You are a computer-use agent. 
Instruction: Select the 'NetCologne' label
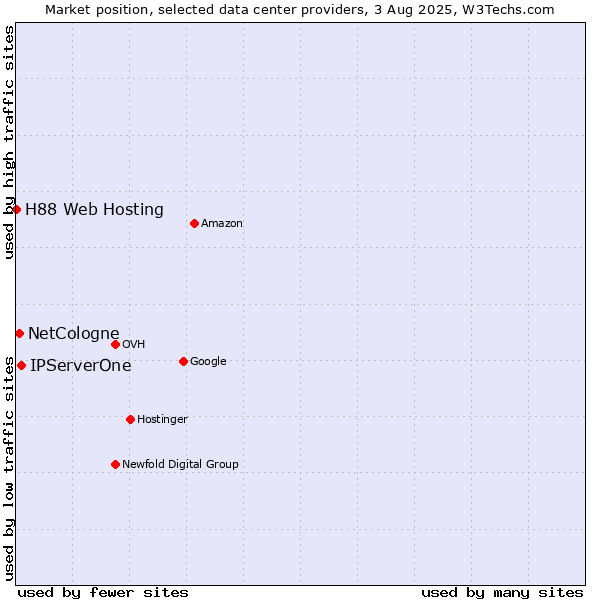pos(74,334)
